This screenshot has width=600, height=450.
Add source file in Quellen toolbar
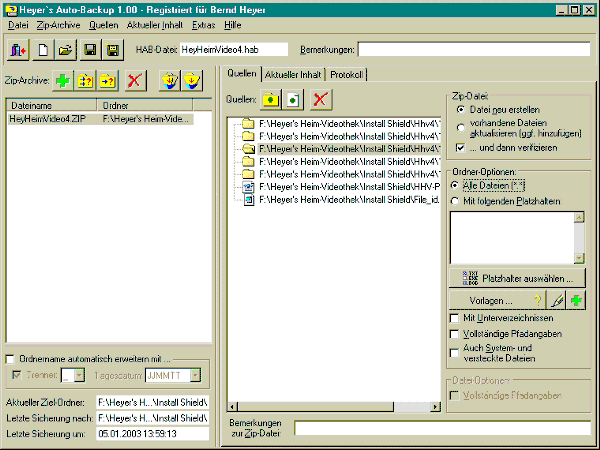coord(291,99)
